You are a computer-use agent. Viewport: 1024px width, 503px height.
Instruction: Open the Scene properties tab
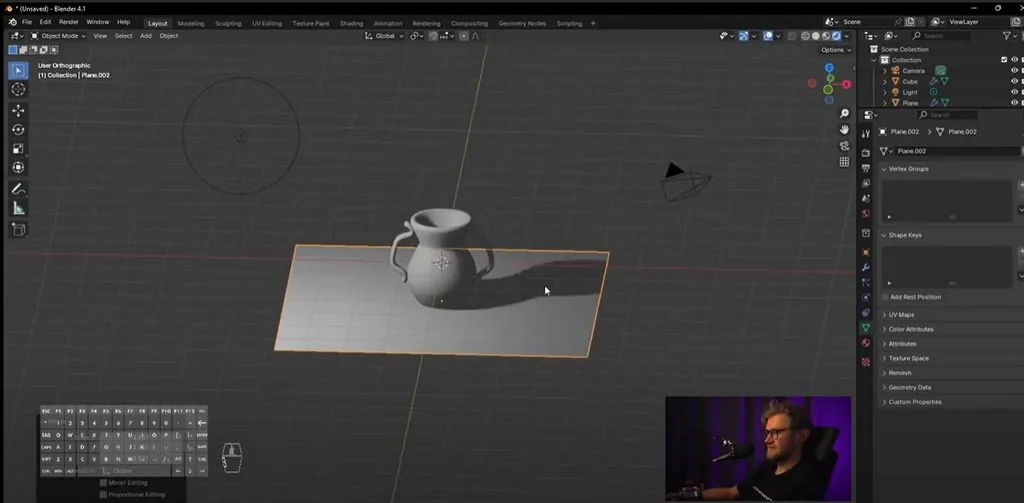[866, 198]
